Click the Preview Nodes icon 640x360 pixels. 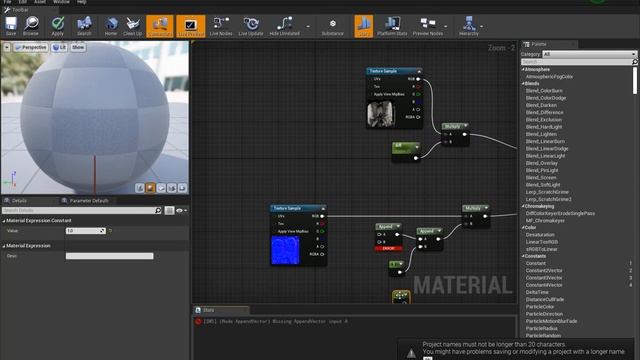point(427,26)
